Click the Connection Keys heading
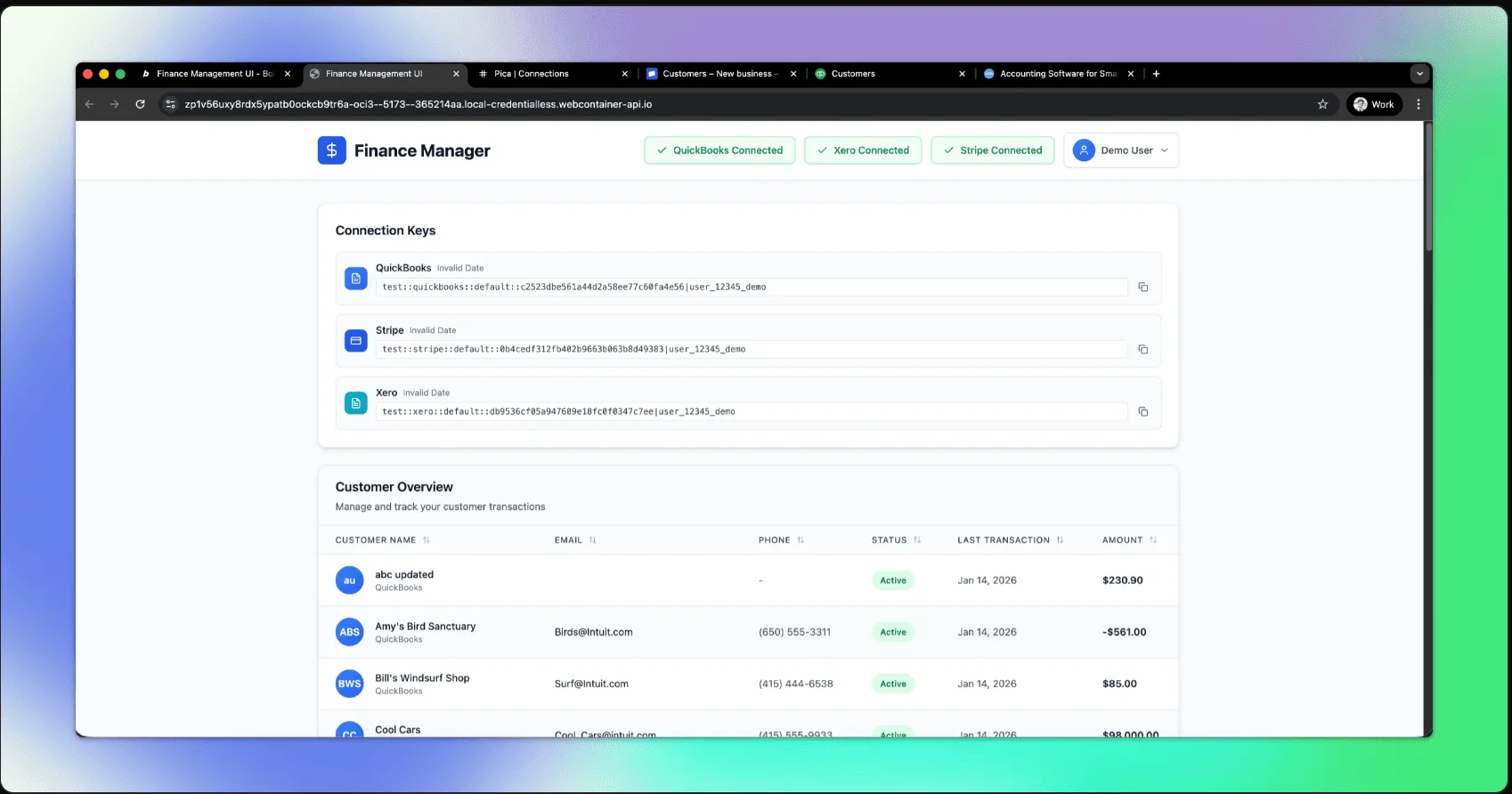Viewport: 1512px width, 794px height. 386,231
